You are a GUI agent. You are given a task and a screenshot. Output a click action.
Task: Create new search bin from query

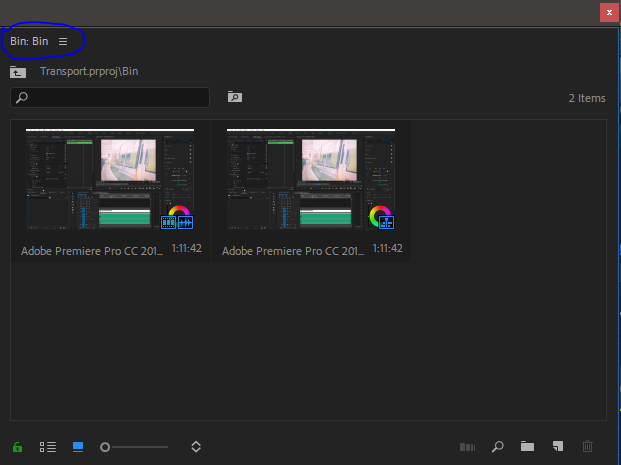(x=235, y=97)
